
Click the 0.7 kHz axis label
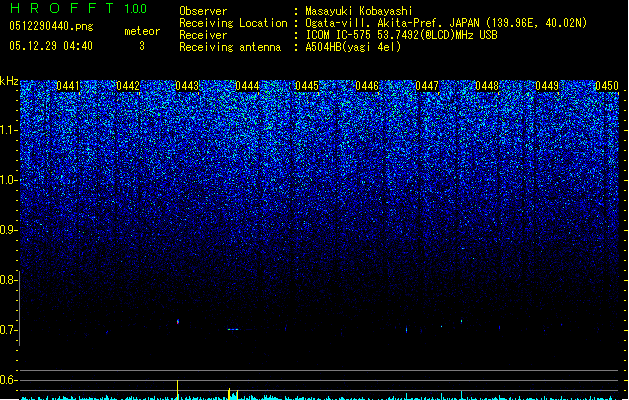pyautogui.click(x=8, y=330)
